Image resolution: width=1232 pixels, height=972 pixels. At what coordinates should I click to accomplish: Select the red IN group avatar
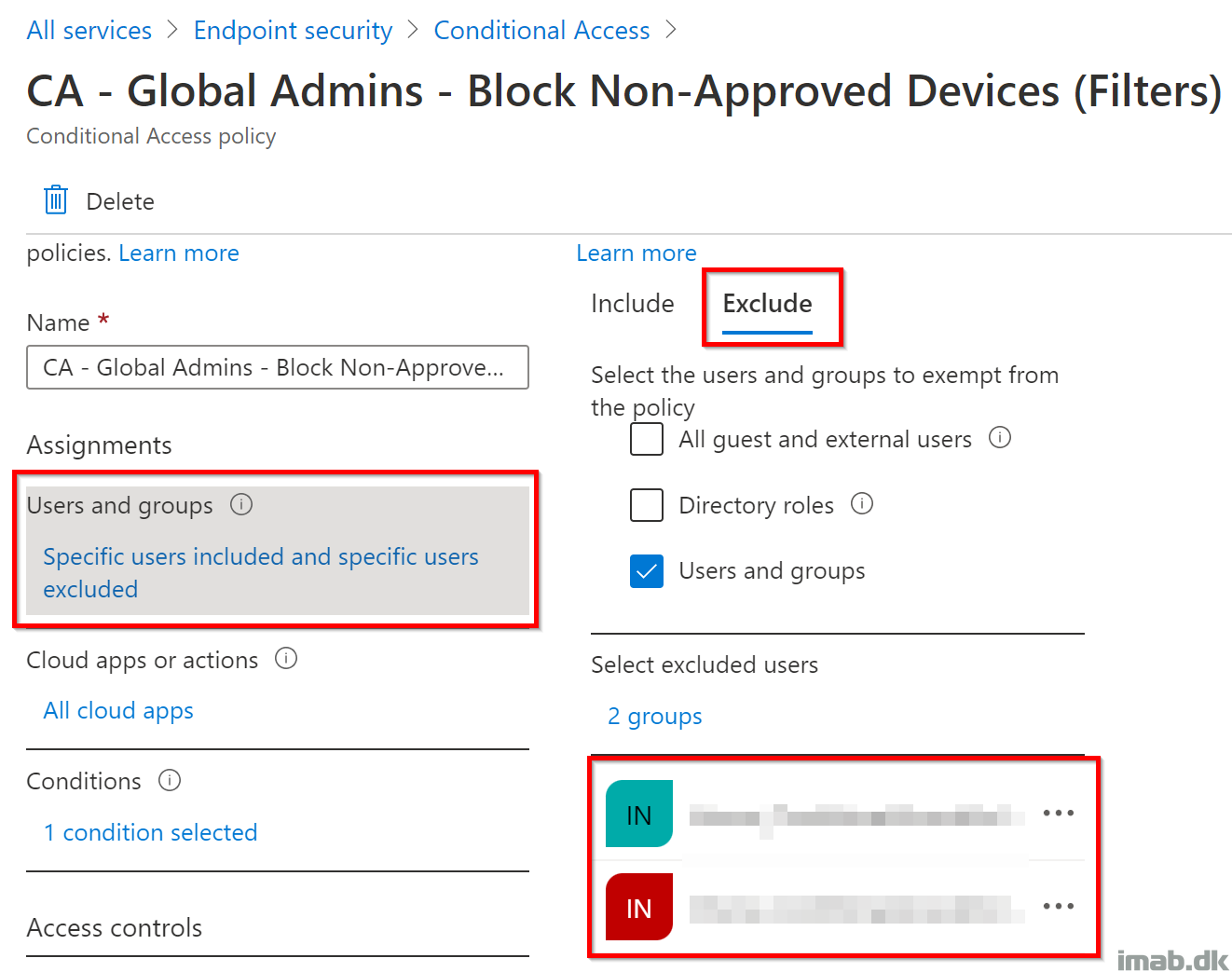pos(639,907)
